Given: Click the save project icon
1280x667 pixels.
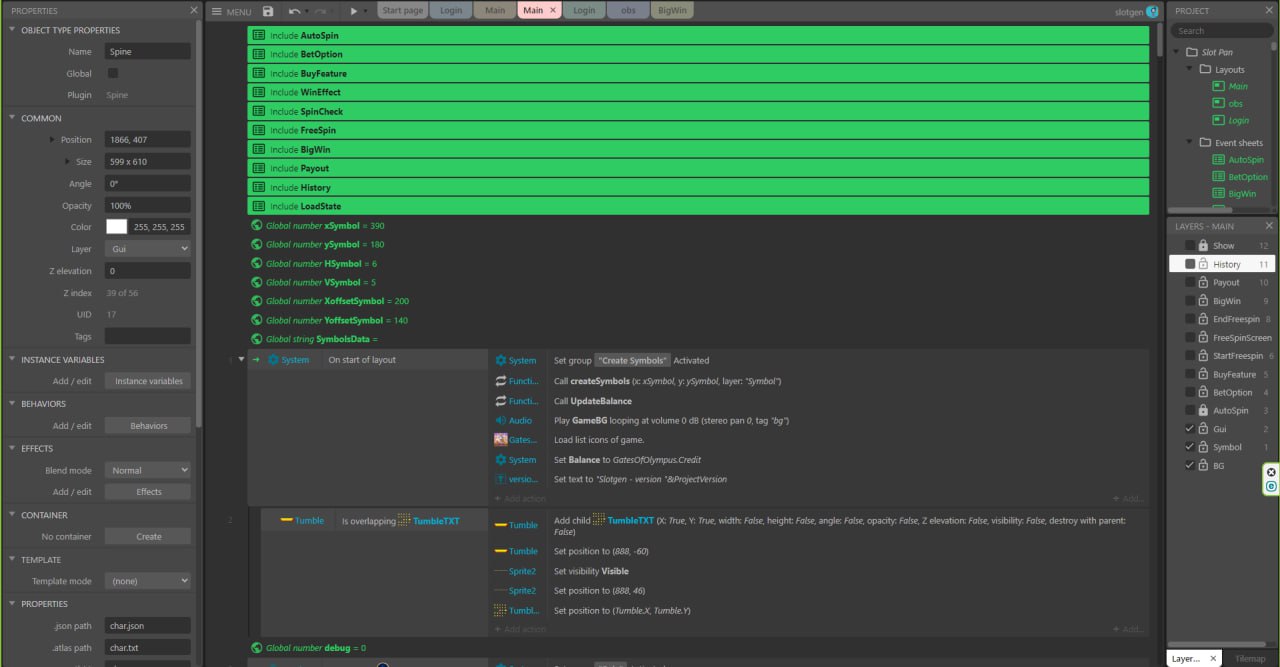Looking at the screenshot, I should (x=268, y=11).
